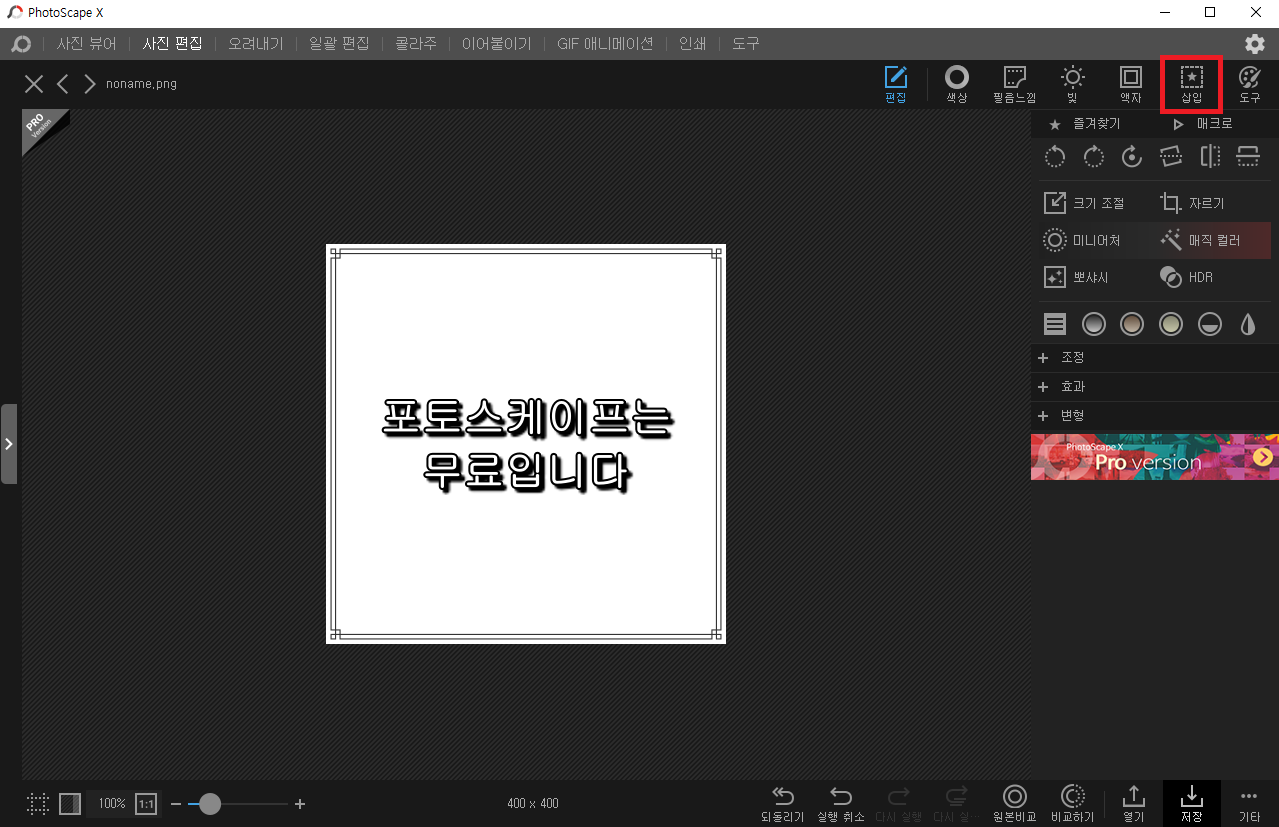The image size is (1279, 827).
Task: Click the zoom in plus button
Action: coord(300,804)
